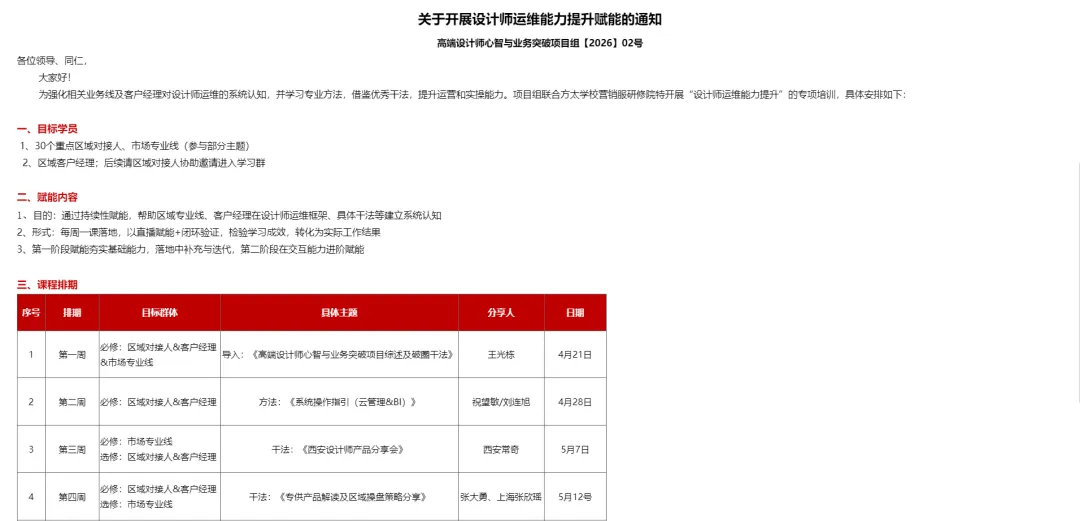Click the line starting '3、第一阶段赋能夯实基础能力'
Image resolution: width=1080 pixels, height=521 pixels.
click(x=191, y=249)
